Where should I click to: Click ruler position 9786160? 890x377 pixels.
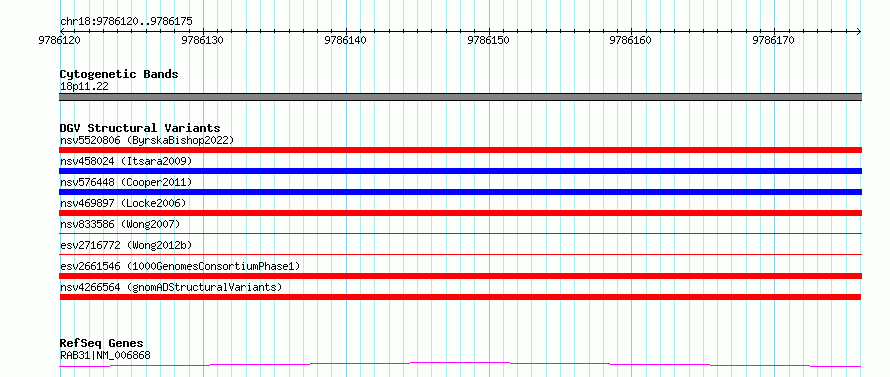pos(631,40)
